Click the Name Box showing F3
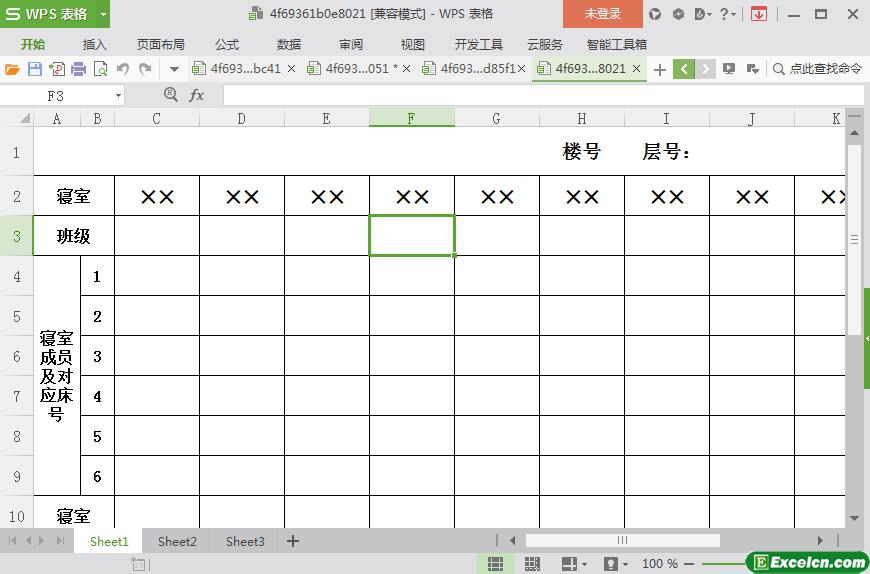This screenshot has height=574, width=870. (55, 96)
